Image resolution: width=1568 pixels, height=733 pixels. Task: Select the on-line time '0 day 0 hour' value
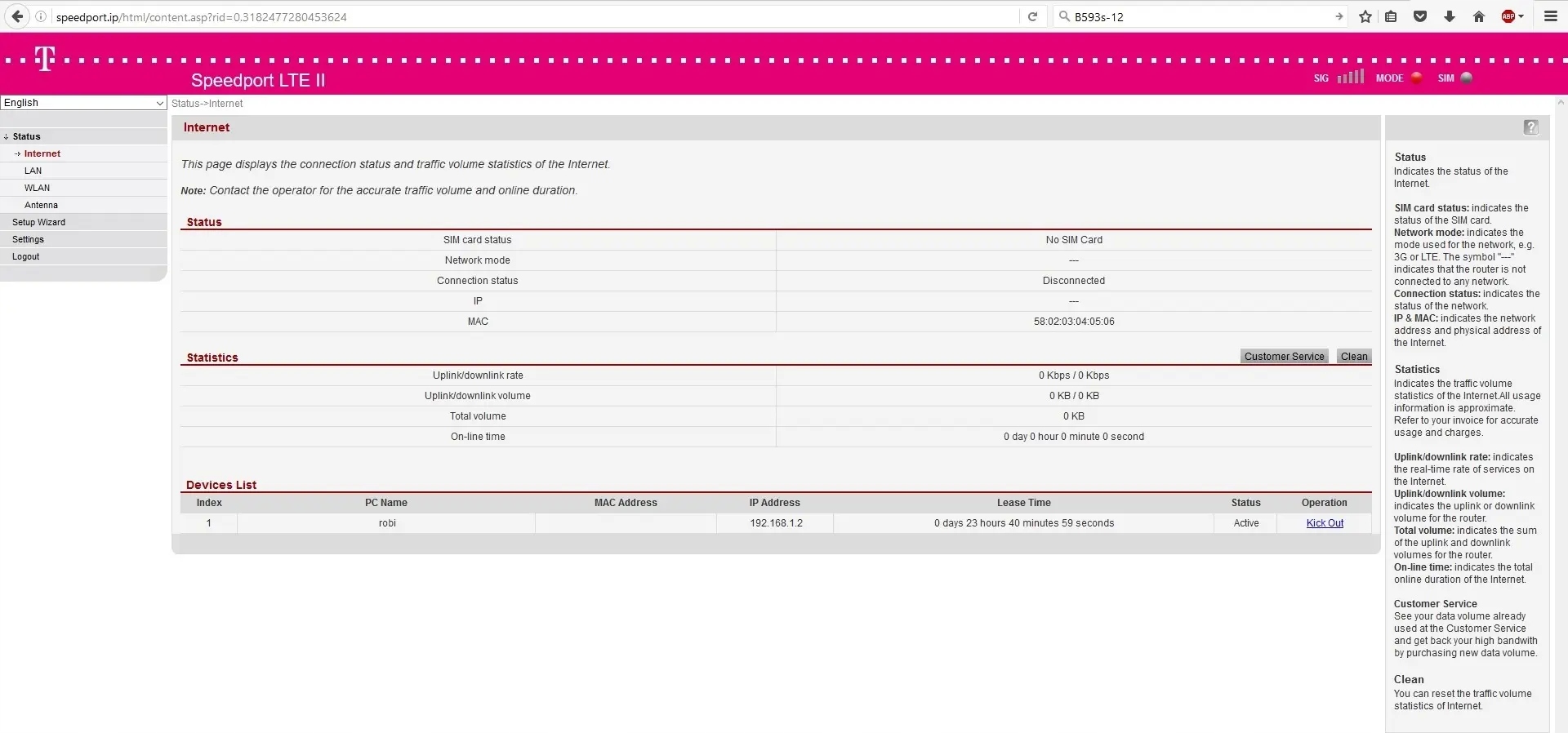point(1074,437)
